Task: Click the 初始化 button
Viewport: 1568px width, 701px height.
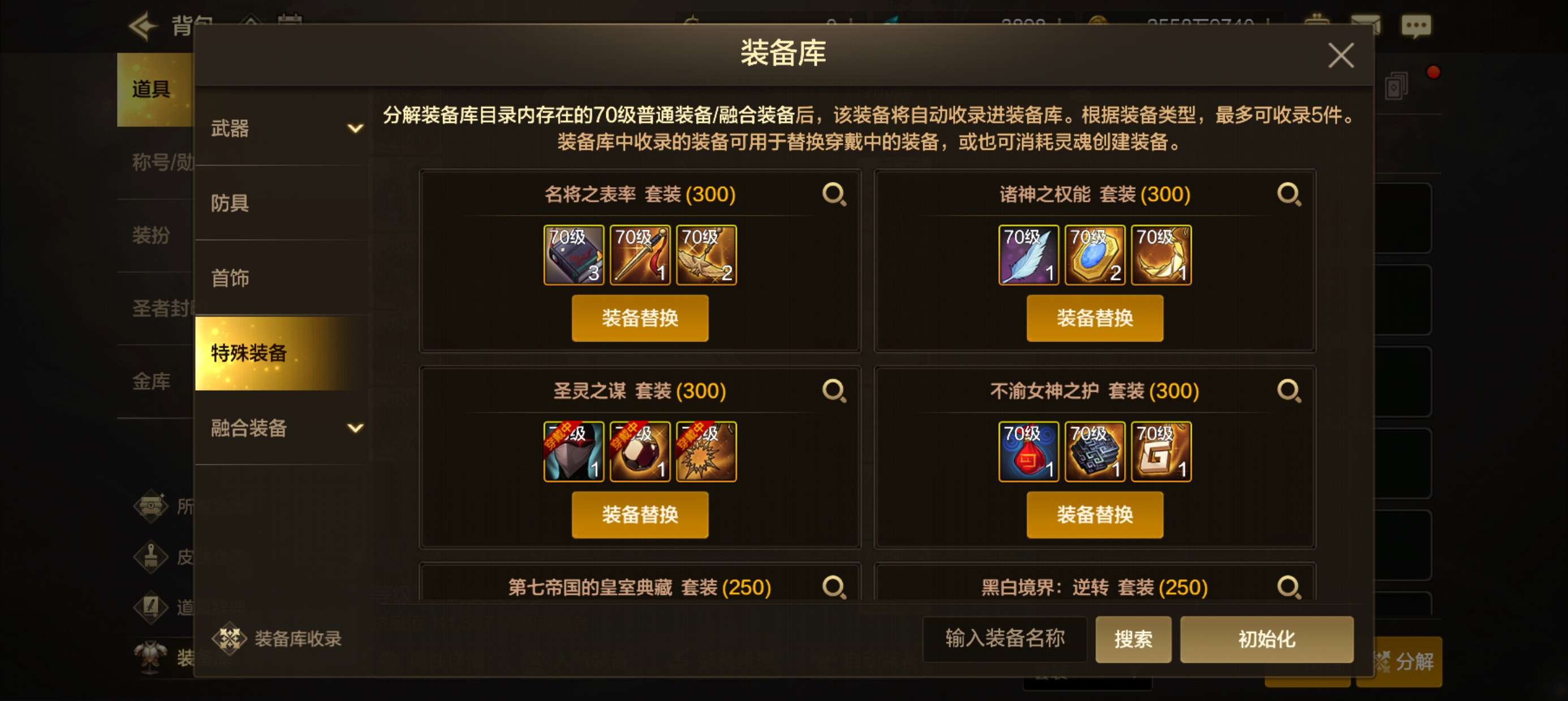Action: [1266, 639]
